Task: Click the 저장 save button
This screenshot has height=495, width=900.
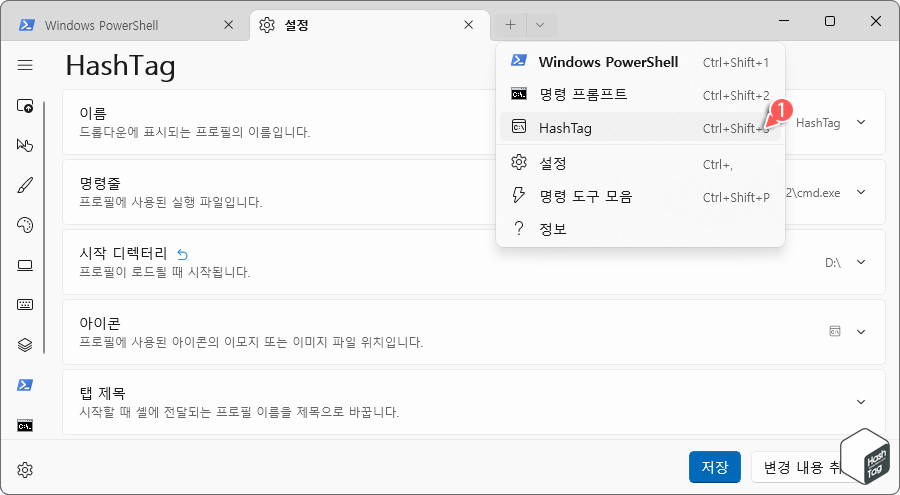Action: pyautogui.click(x=715, y=467)
